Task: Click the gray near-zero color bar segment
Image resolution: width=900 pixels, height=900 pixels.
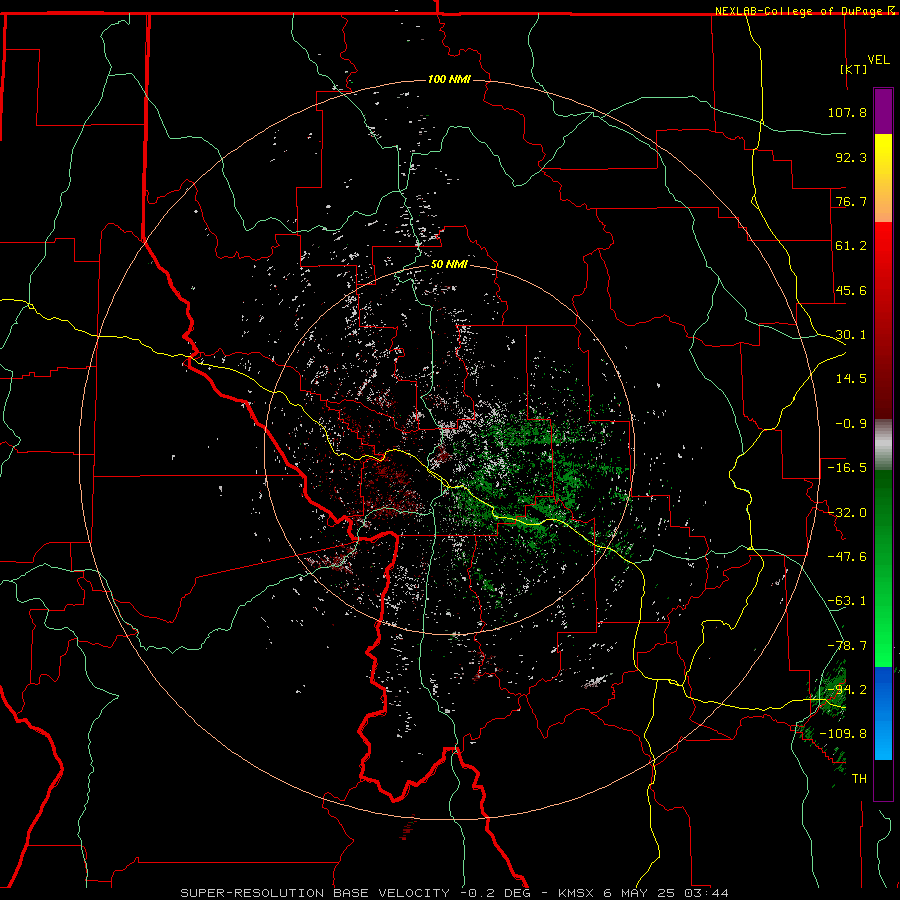Action: 883,445
